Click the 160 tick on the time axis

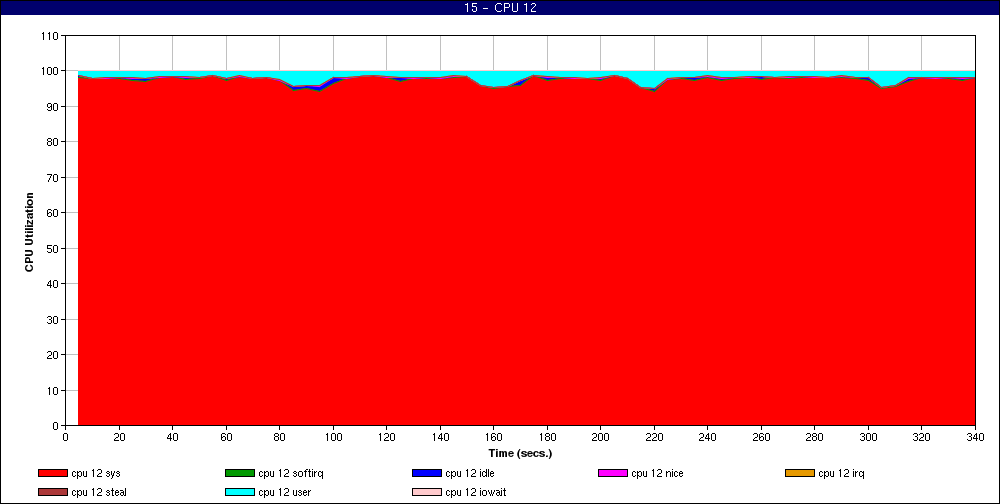click(x=494, y=438)
